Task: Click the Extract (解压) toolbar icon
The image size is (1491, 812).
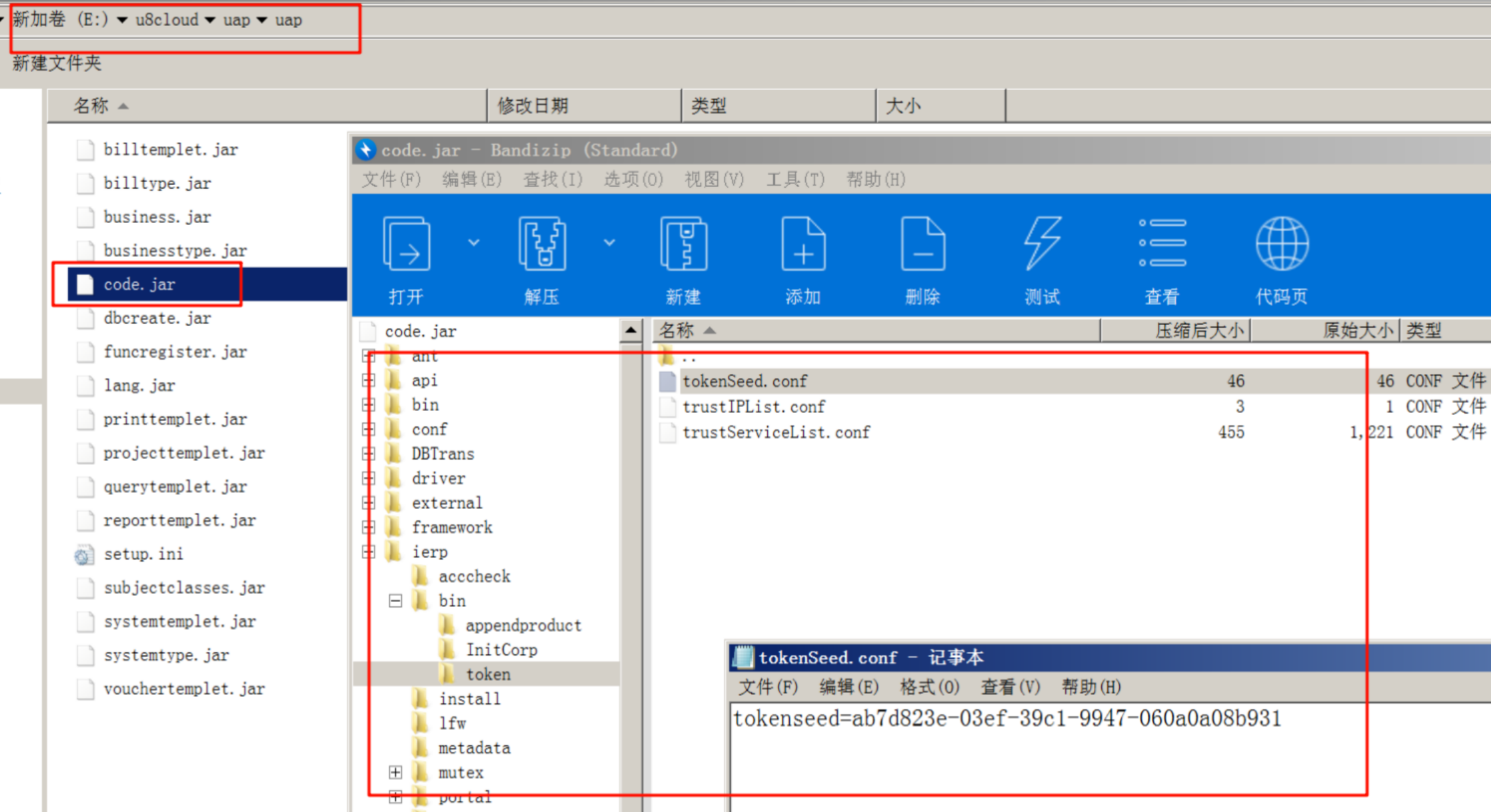Action: click(x=542, y=244)
